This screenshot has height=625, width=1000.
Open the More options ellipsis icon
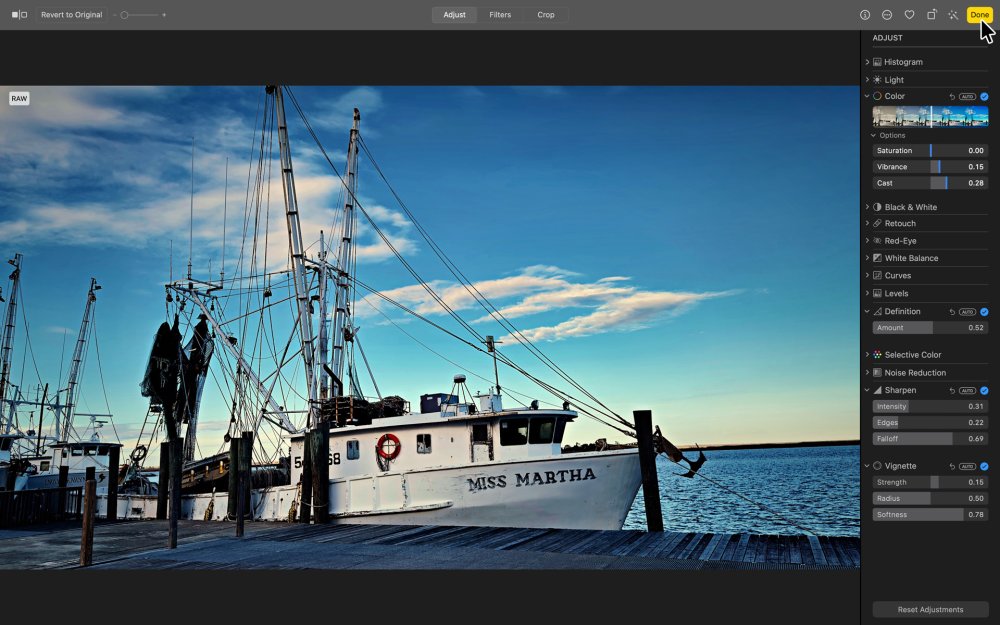(886, 15)
